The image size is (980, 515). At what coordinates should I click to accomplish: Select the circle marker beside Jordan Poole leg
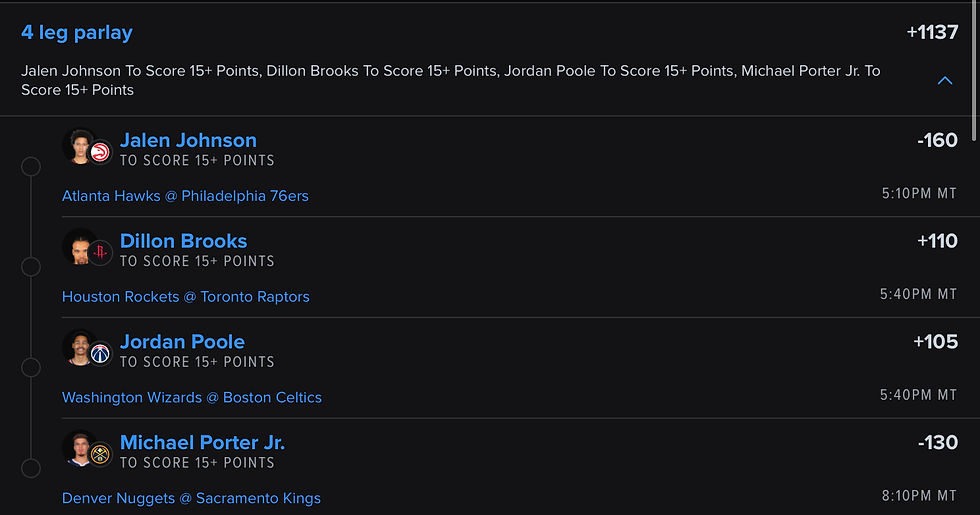(31, 368)
